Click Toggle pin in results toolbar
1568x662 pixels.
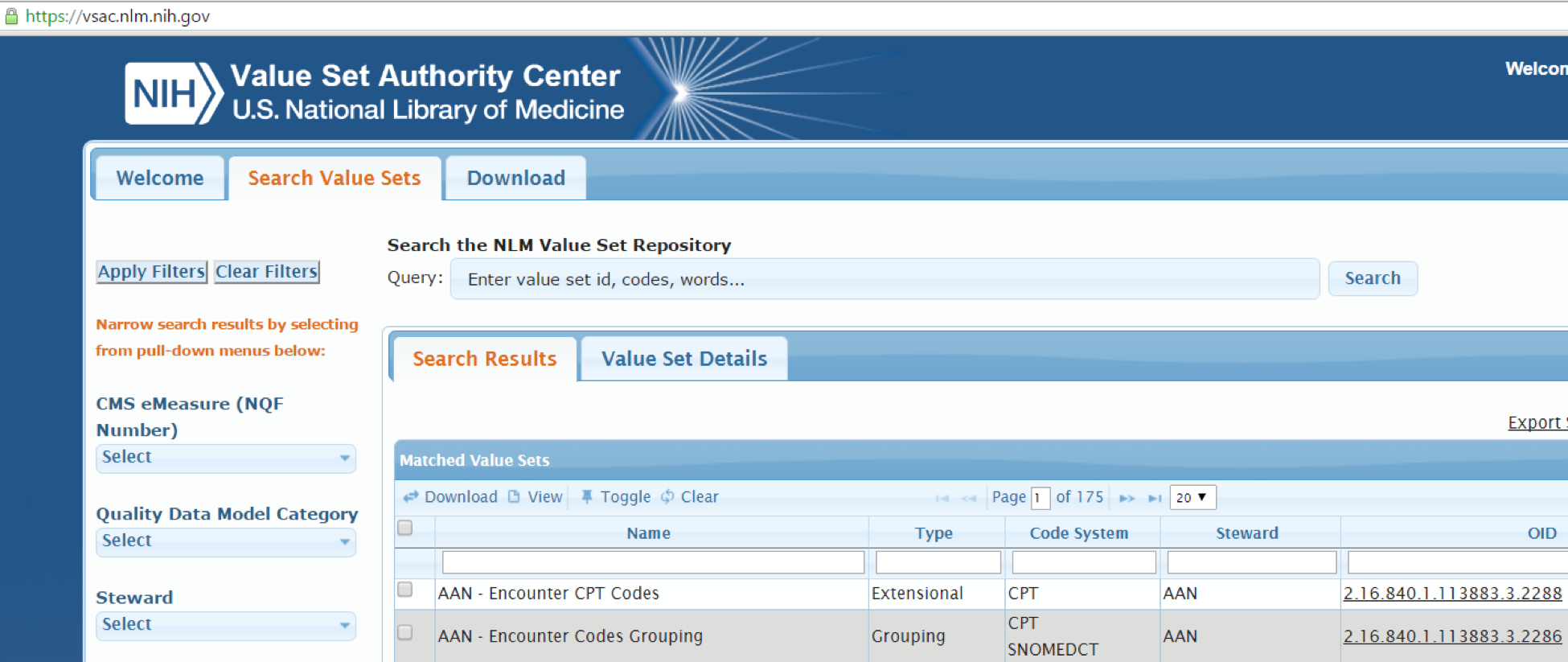coord(616,497)
